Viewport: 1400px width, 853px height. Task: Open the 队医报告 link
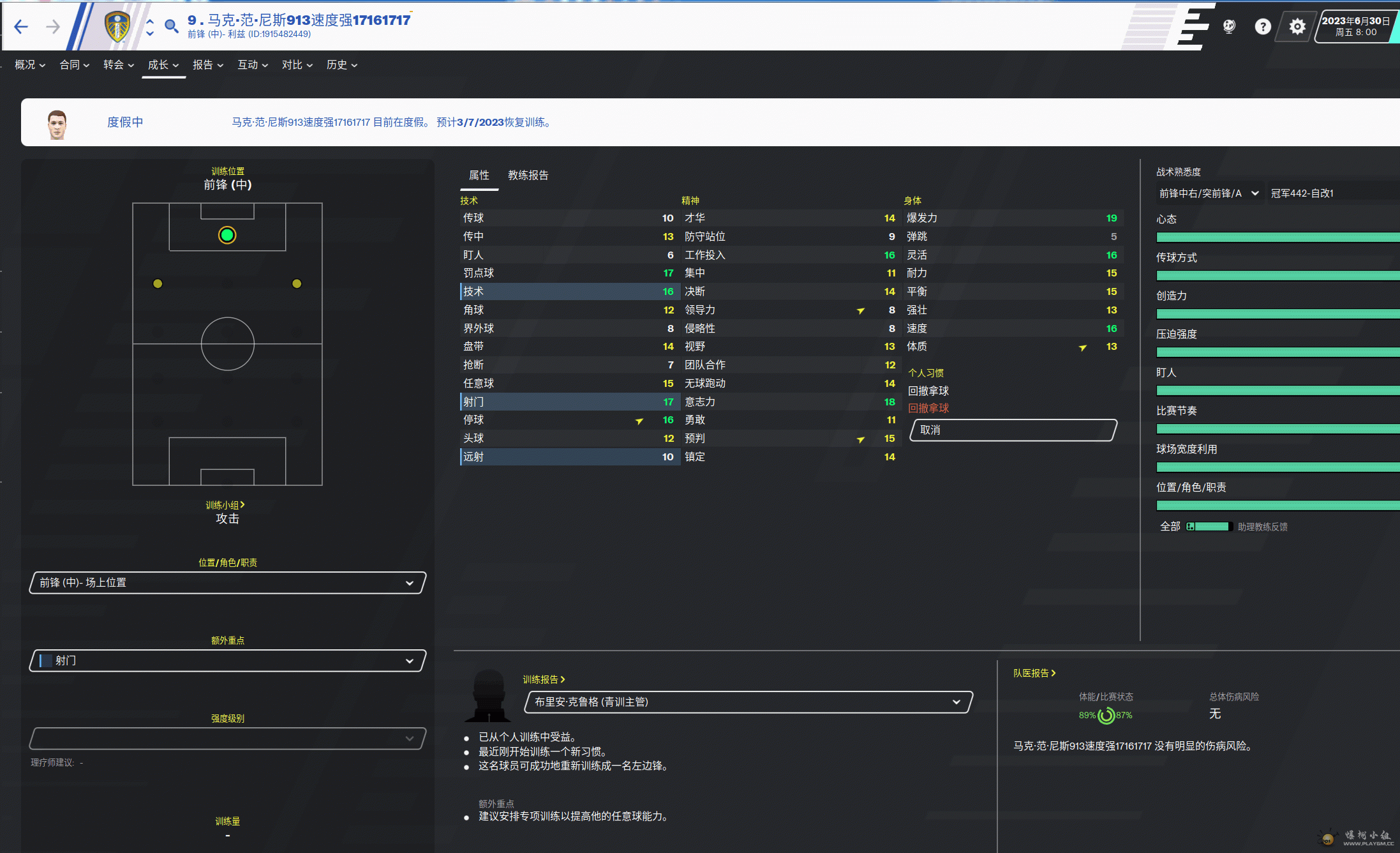[x=1034, y=673]
